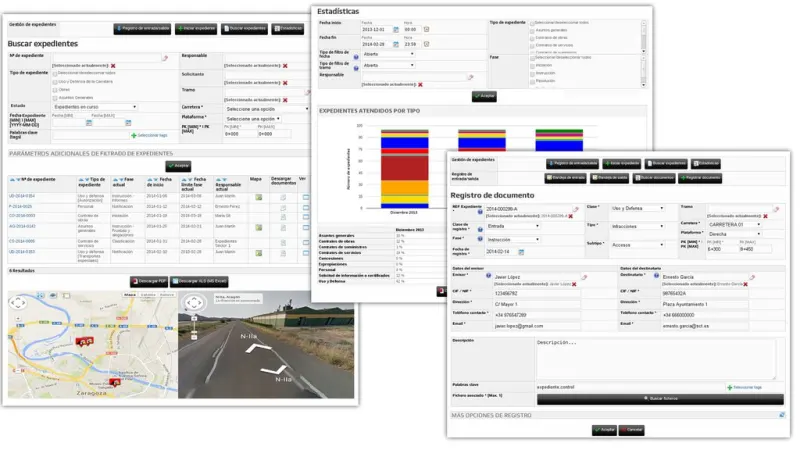This screenshot has height=450, width=800.
Task: Open Carretera dropdown 'CARRETERA 01'
Action: point(734,224)
